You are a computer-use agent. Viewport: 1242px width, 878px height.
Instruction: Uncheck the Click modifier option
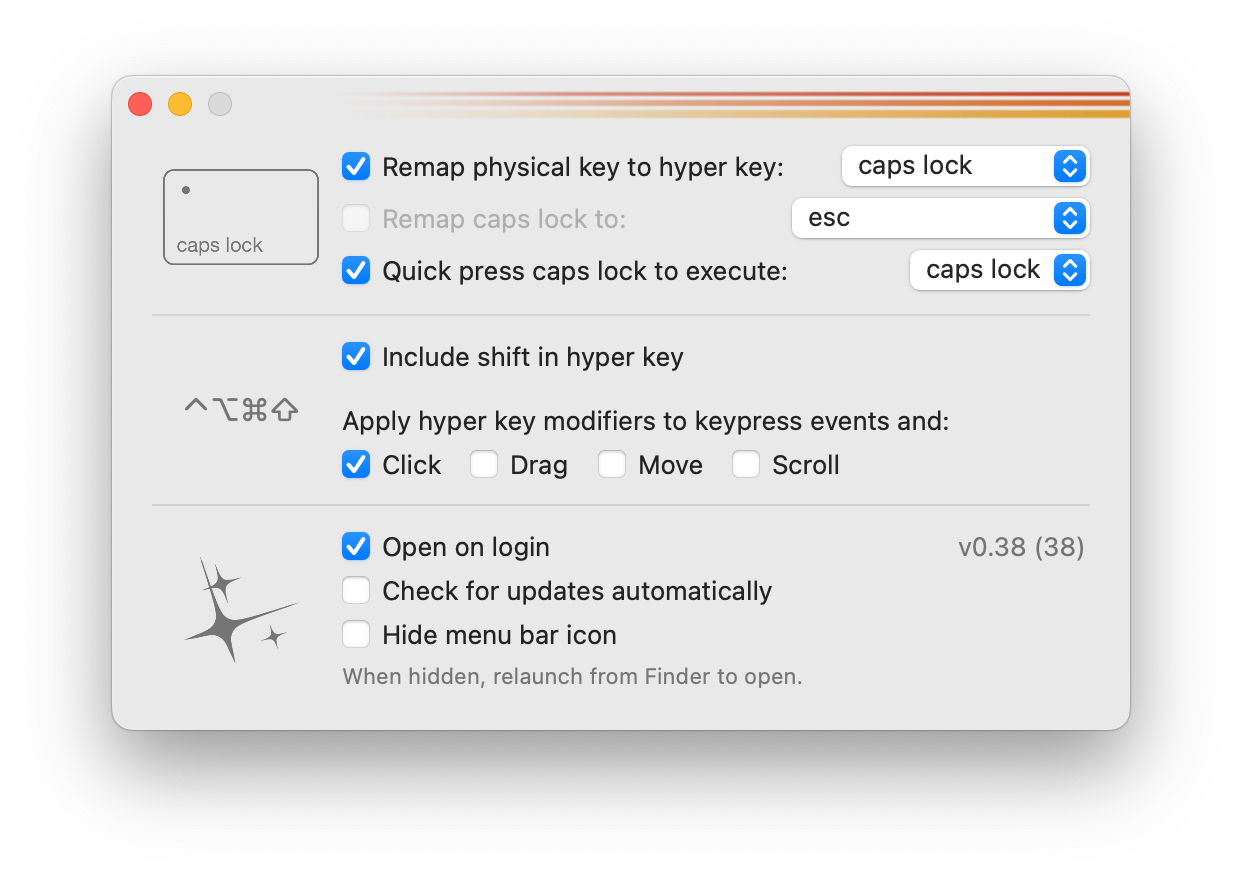(x=356, y=464)
